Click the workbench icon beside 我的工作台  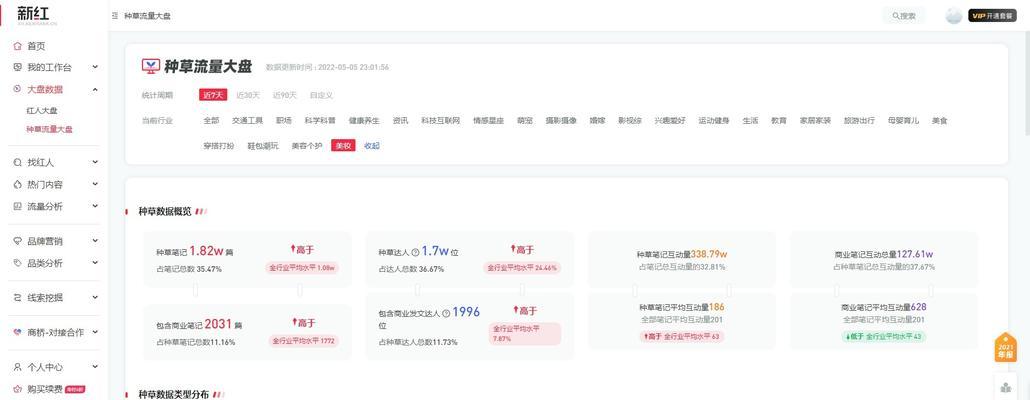point(17,67)
